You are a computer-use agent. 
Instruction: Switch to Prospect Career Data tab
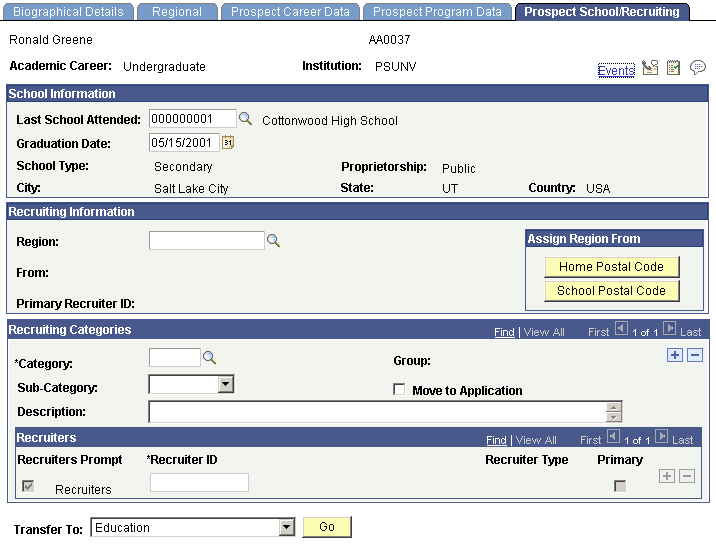point(290,12)
